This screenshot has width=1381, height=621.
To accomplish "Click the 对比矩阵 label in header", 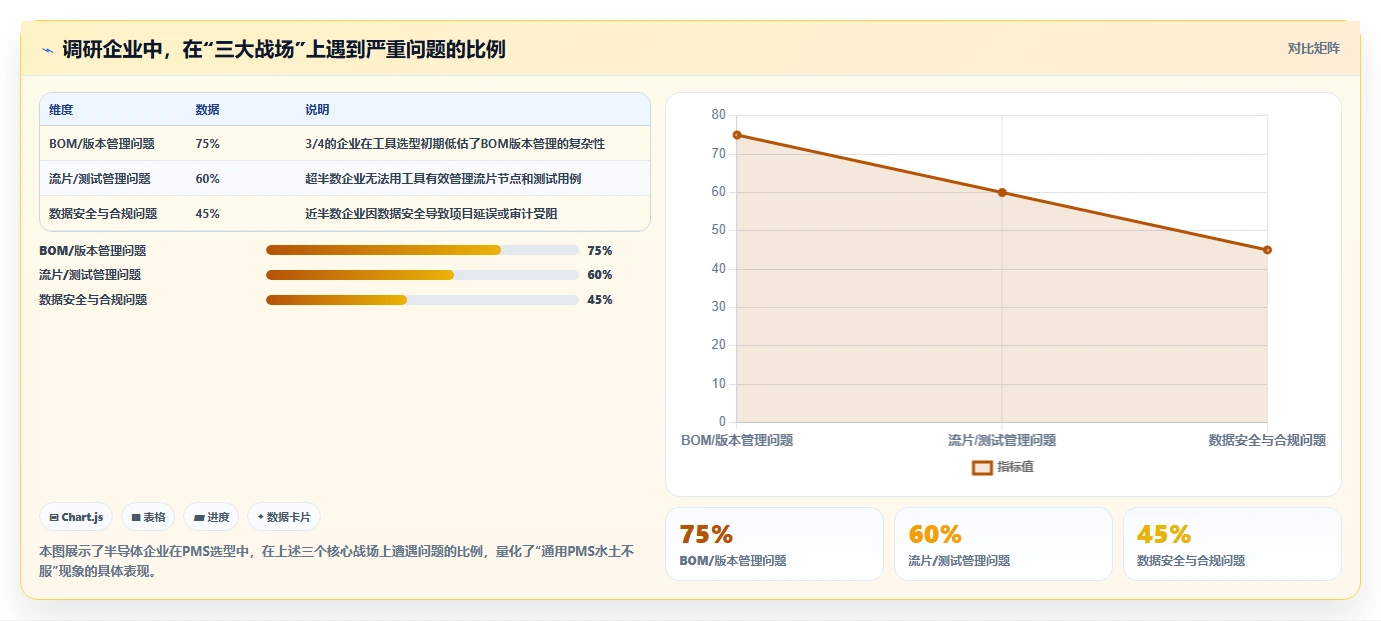I will click(1313, 48).
